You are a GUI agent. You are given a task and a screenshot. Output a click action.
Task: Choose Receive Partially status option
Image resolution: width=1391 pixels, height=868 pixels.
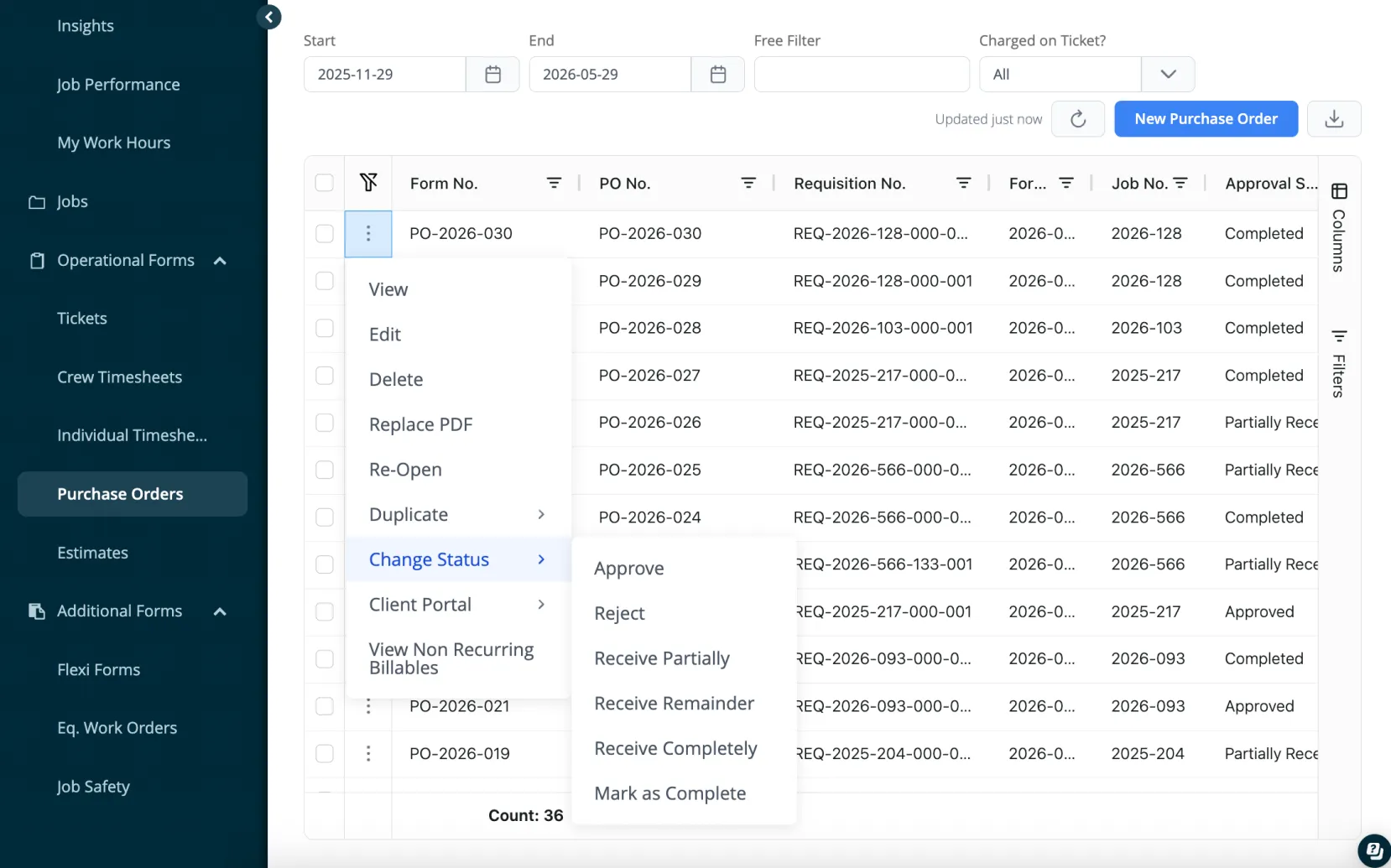point(684,658)
